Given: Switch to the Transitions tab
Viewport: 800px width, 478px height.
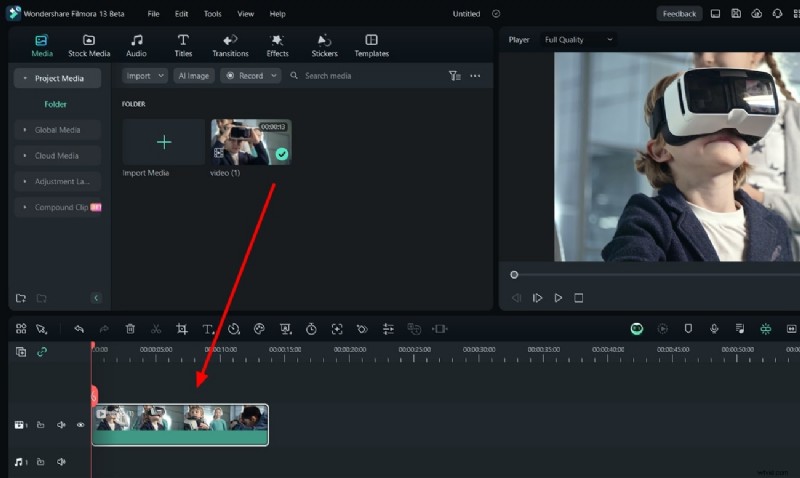Looking at the screenshot, I should coord(230,45).
